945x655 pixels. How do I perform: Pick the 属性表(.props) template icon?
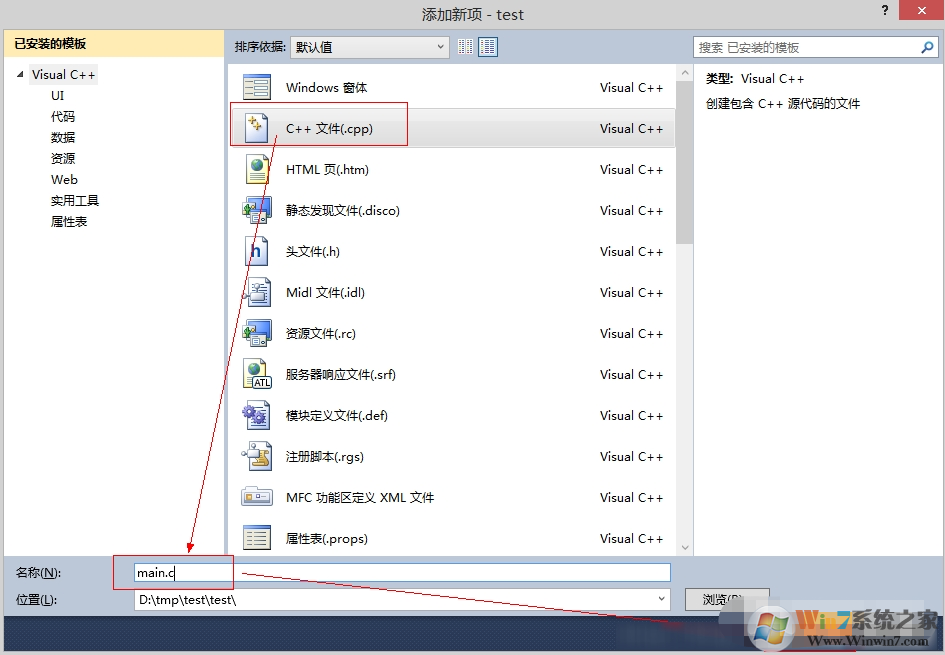257,538
